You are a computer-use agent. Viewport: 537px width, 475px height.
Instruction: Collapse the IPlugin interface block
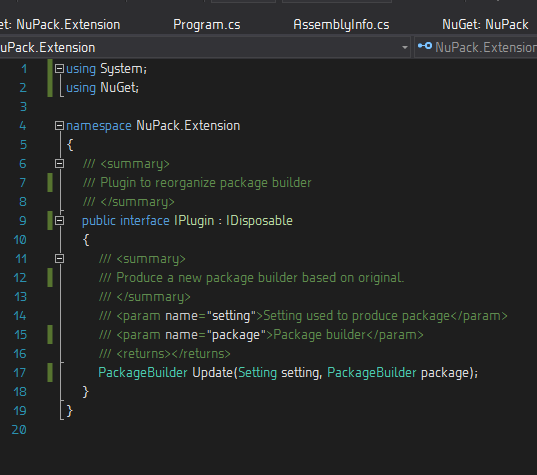coord(59,221)
